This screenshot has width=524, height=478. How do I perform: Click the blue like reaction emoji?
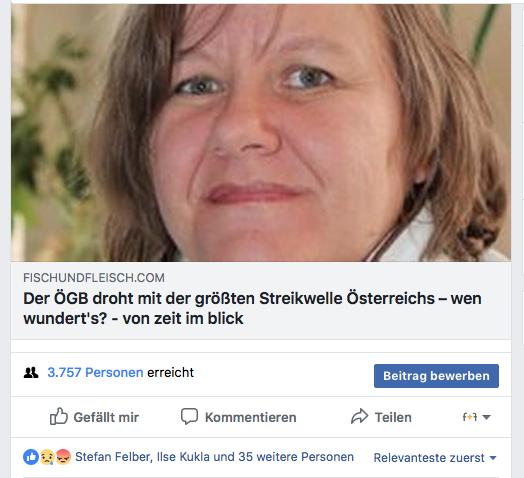pyautogui.click(x=31, y=457)
